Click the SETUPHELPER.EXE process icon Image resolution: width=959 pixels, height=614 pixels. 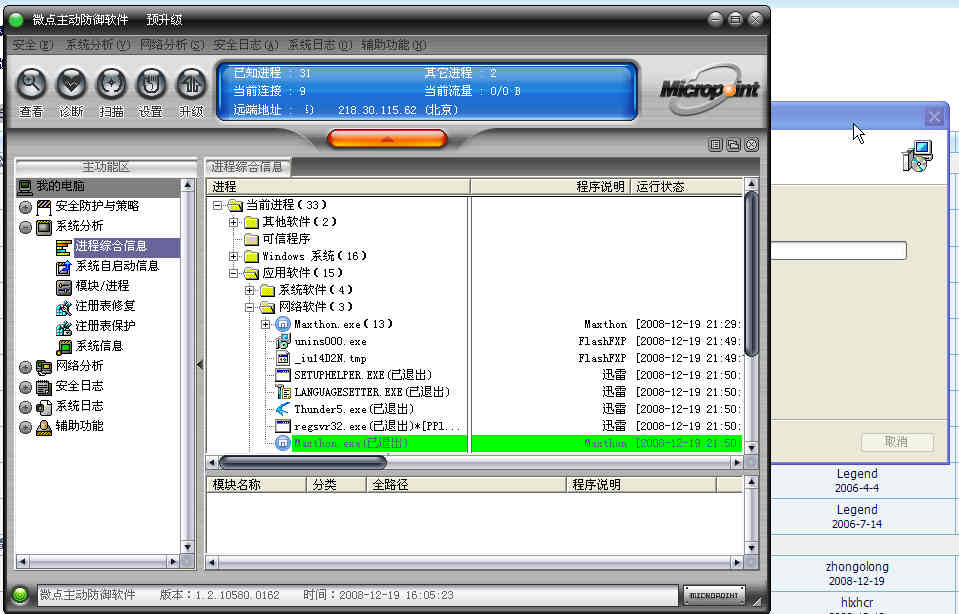(283, 375)
